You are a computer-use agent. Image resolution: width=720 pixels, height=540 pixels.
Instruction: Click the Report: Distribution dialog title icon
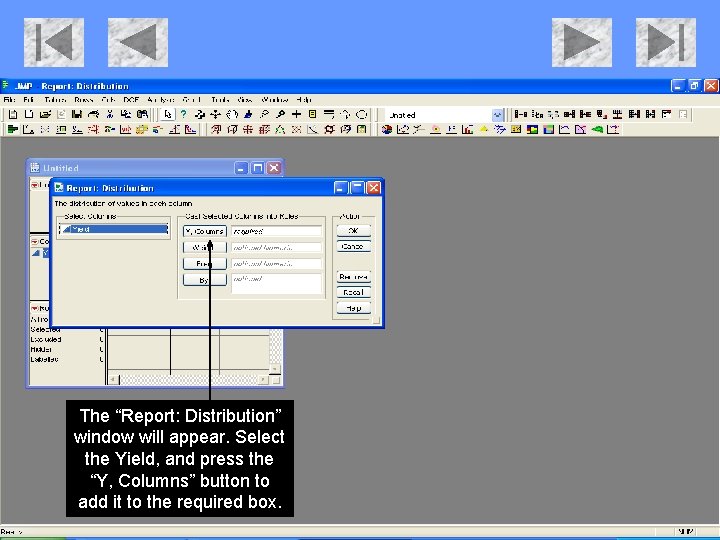click(x=59, y=188)
